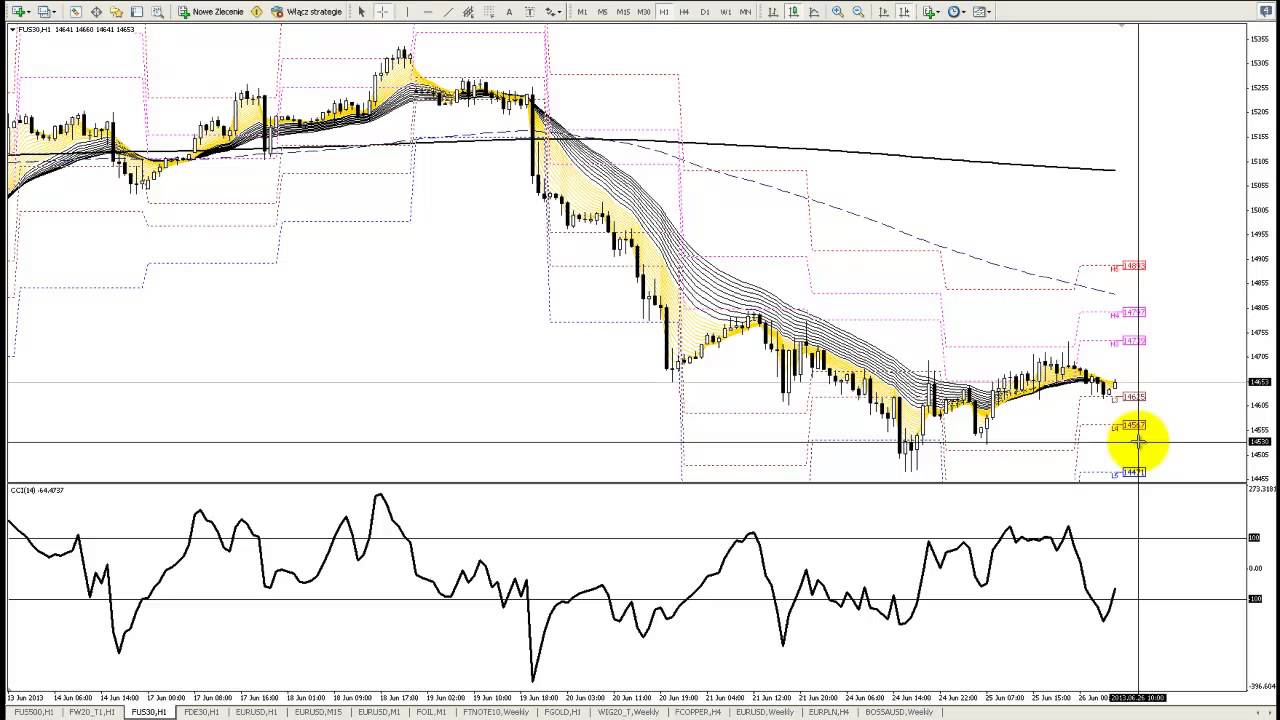
Task: Switch chart to H4 timeframe
Action: point(684,12)
